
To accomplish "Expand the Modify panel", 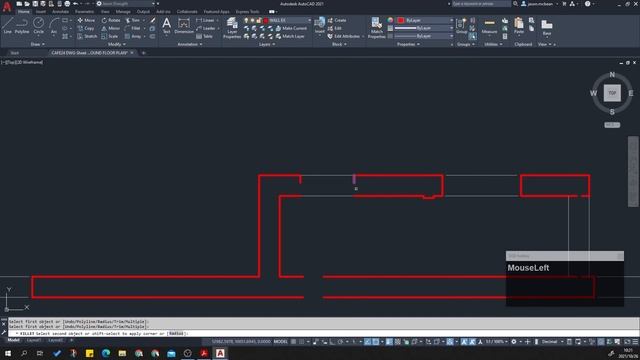I will coord(117,44).
